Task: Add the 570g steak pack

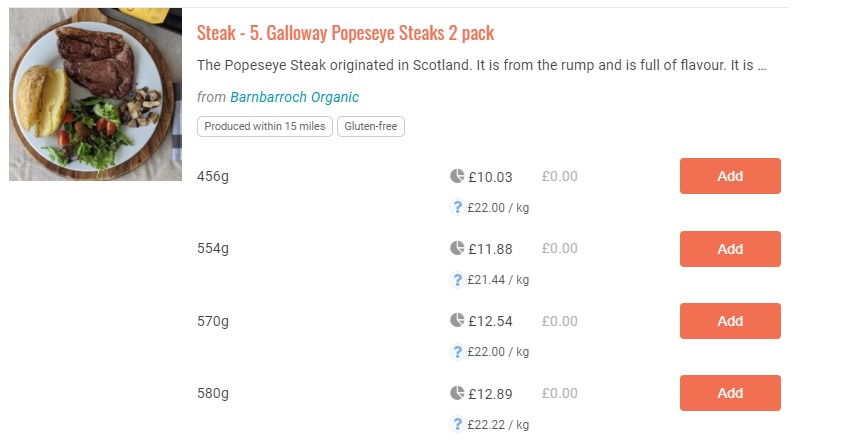Action: (x=730, y=321)
